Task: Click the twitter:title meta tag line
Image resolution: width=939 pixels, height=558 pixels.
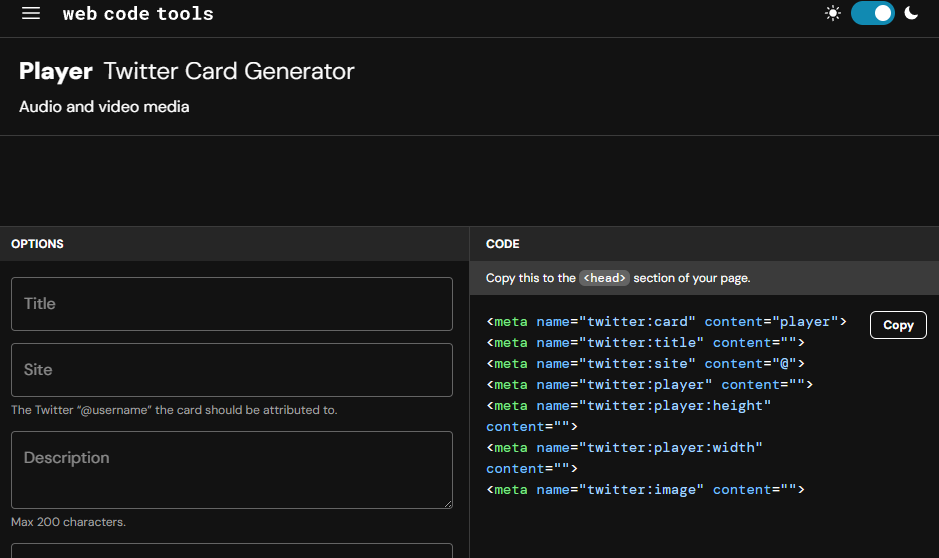Action: (x=645, y=342)
